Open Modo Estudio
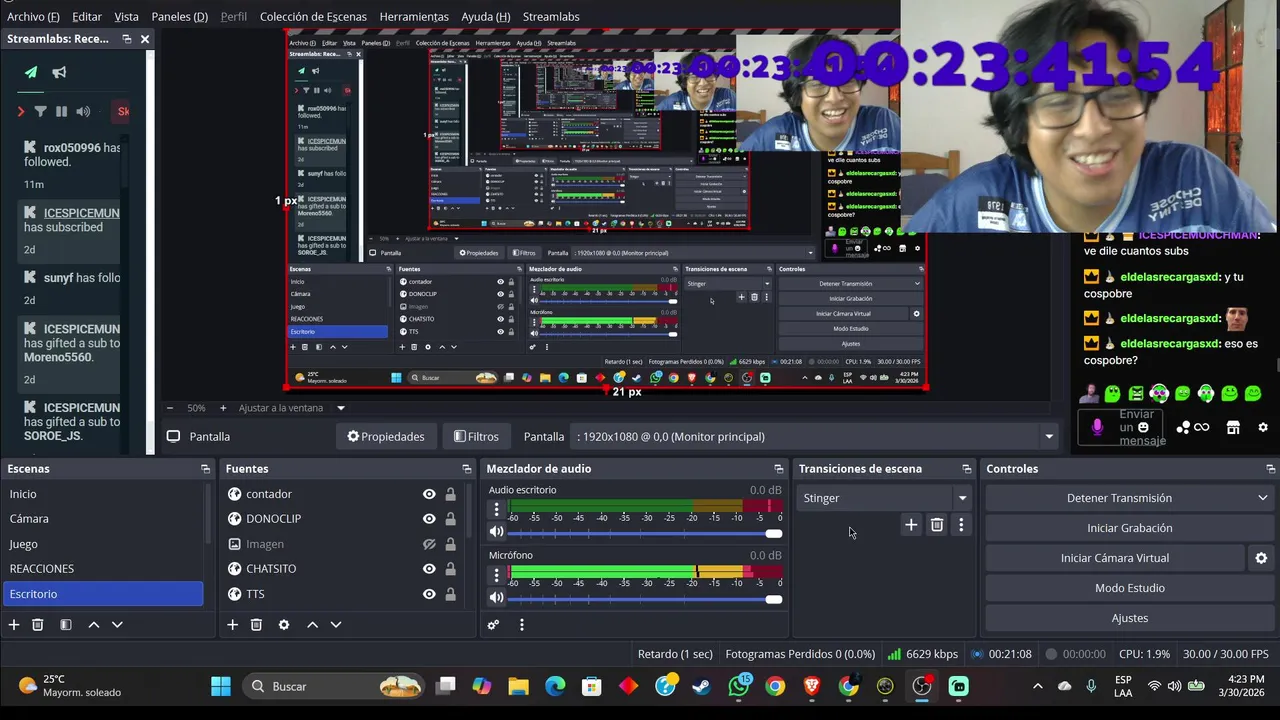Image resolution: width=1280 pixels, height=720 pixels. [1130, 588]
